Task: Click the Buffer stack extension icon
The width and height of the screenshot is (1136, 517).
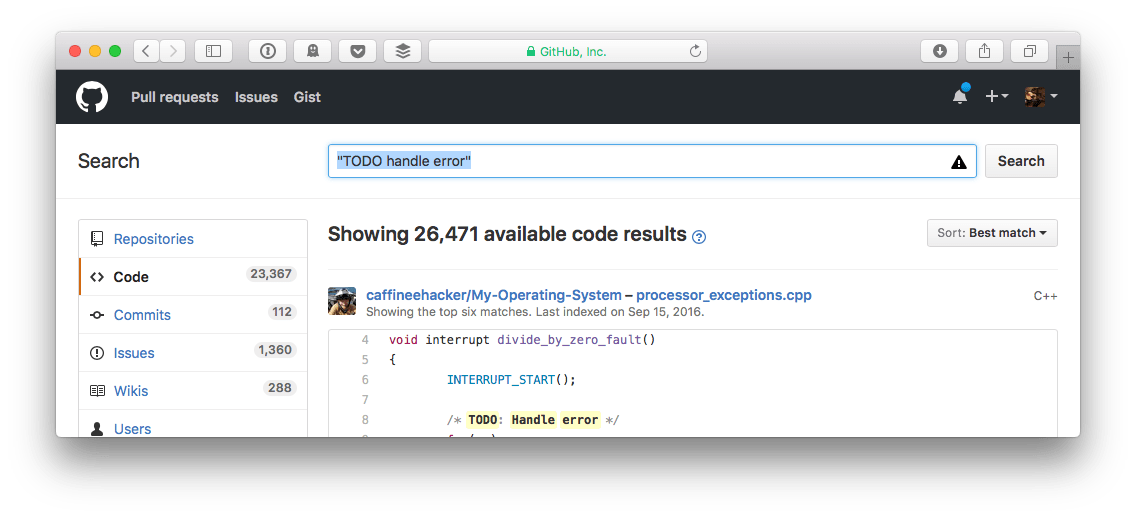Action: 402,51
